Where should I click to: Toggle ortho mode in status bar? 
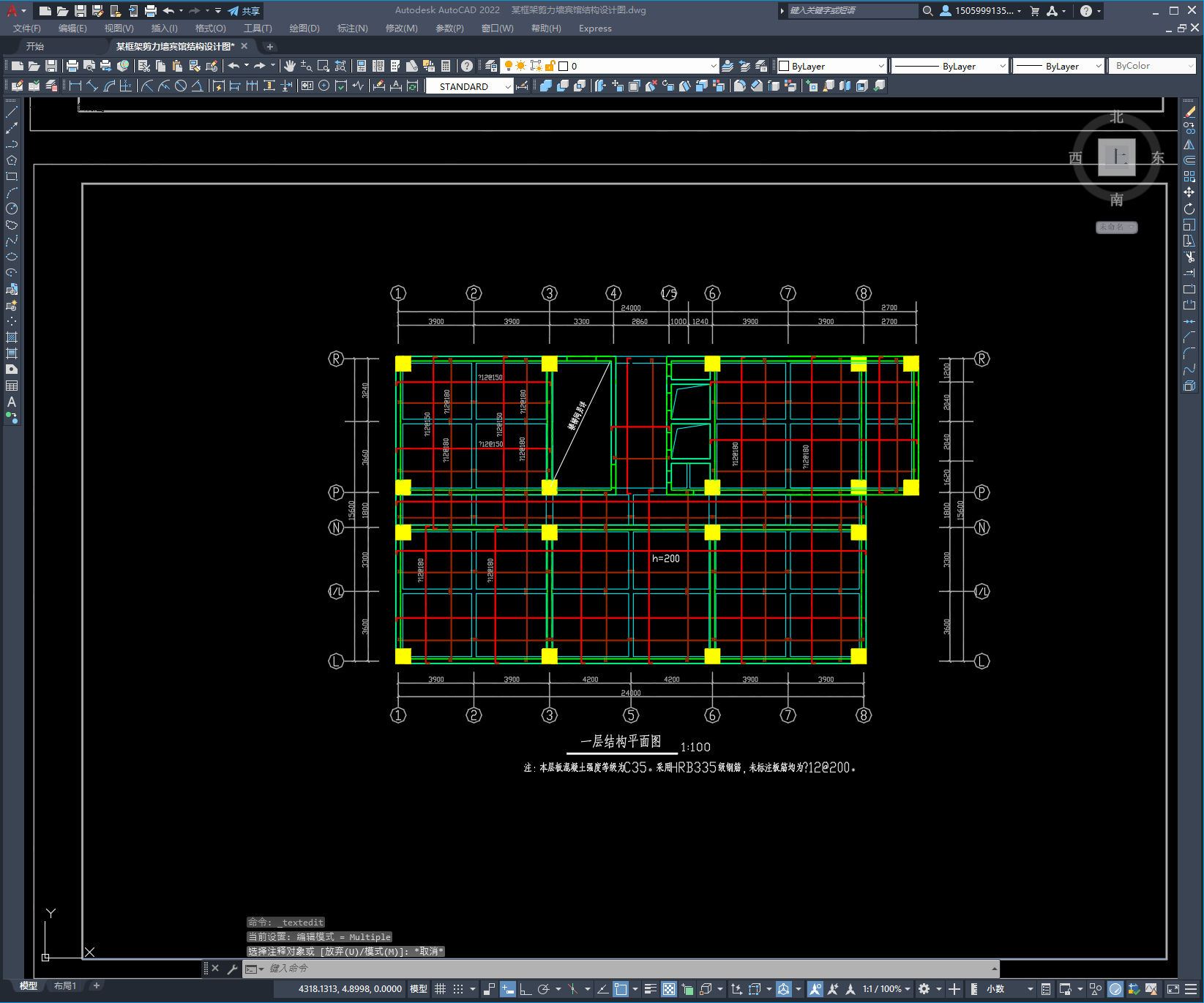tap(525, 989)
